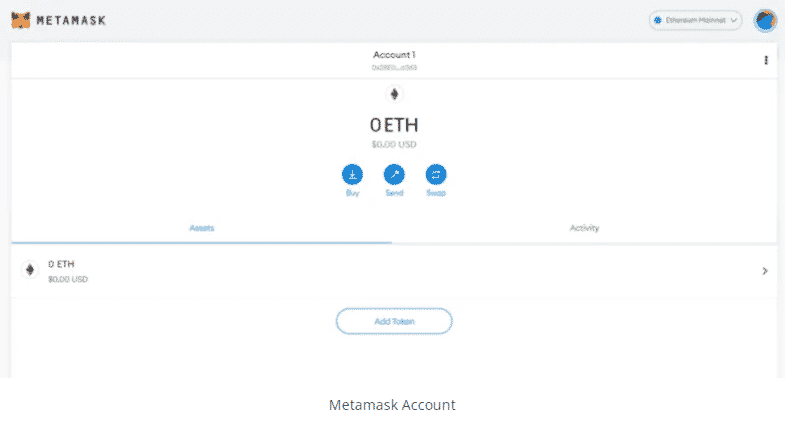Expand ETH asset with right chevron
This screenshot has width=785, height=425.
(764, 271)
